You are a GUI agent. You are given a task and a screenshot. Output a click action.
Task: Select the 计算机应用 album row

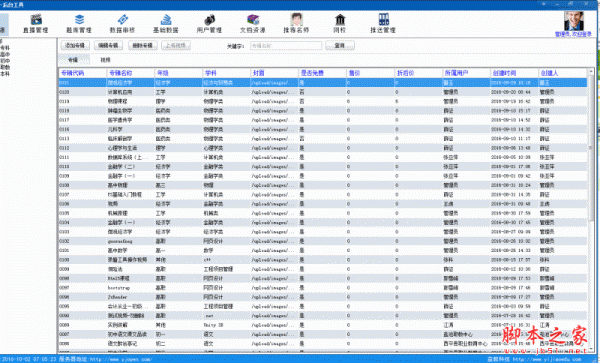(x=323, y=92)
